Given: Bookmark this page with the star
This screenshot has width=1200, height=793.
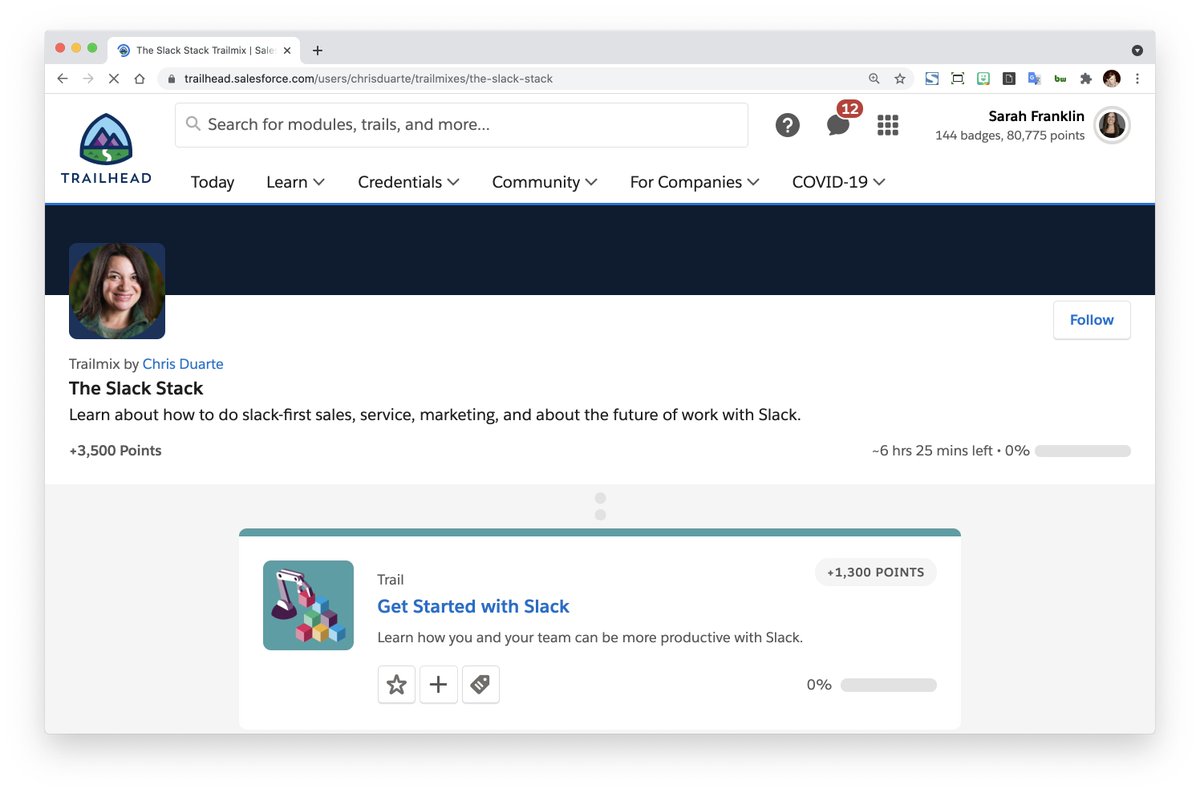Looking at the screenshot, I should 900,78.
